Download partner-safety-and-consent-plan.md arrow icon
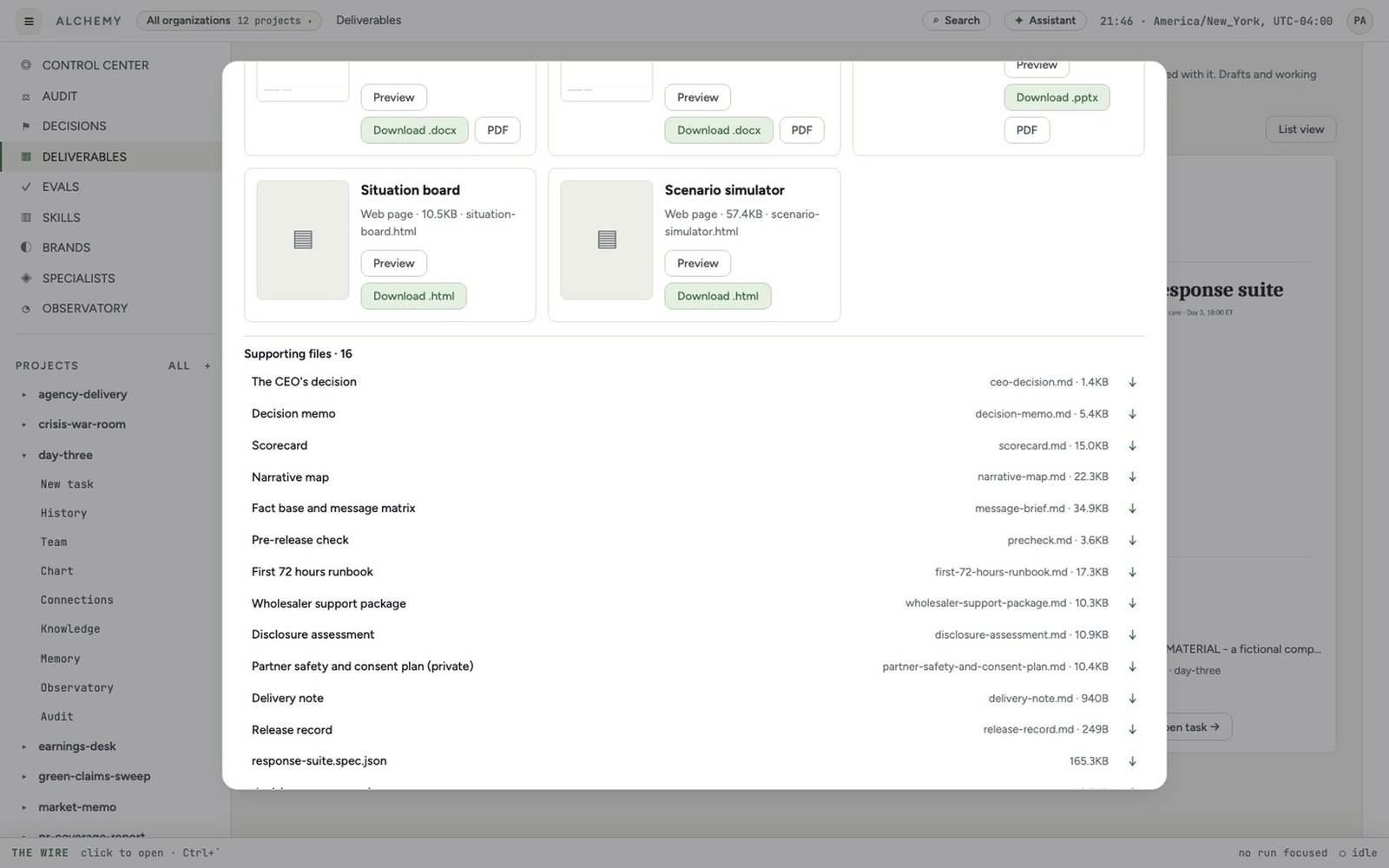 pos(1132,667)
